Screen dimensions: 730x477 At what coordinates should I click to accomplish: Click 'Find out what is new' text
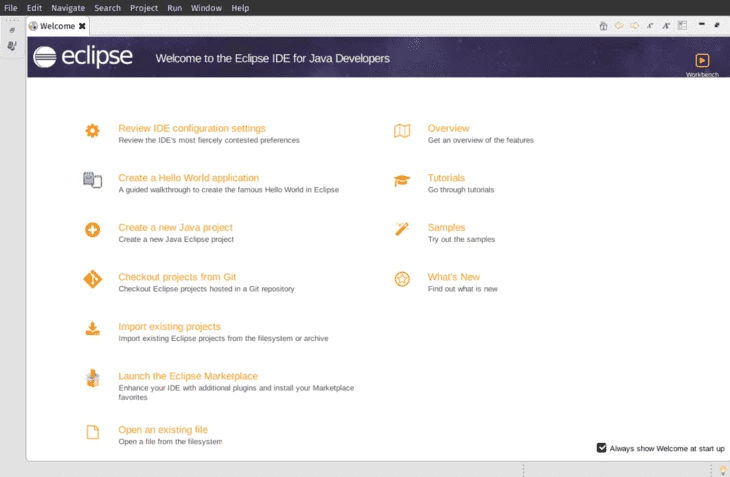click(462, 289)
